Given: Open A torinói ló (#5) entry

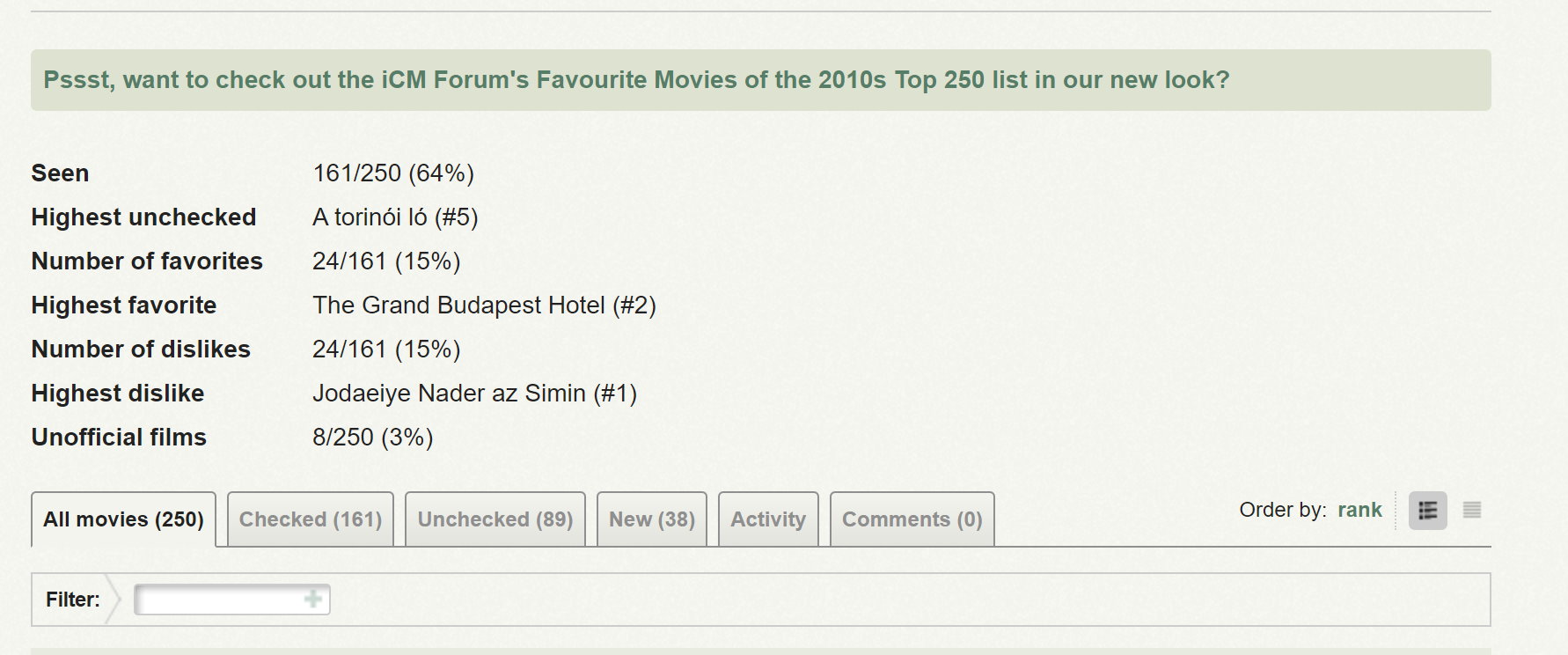Looking at the screenshot, I should pos(395,217).
